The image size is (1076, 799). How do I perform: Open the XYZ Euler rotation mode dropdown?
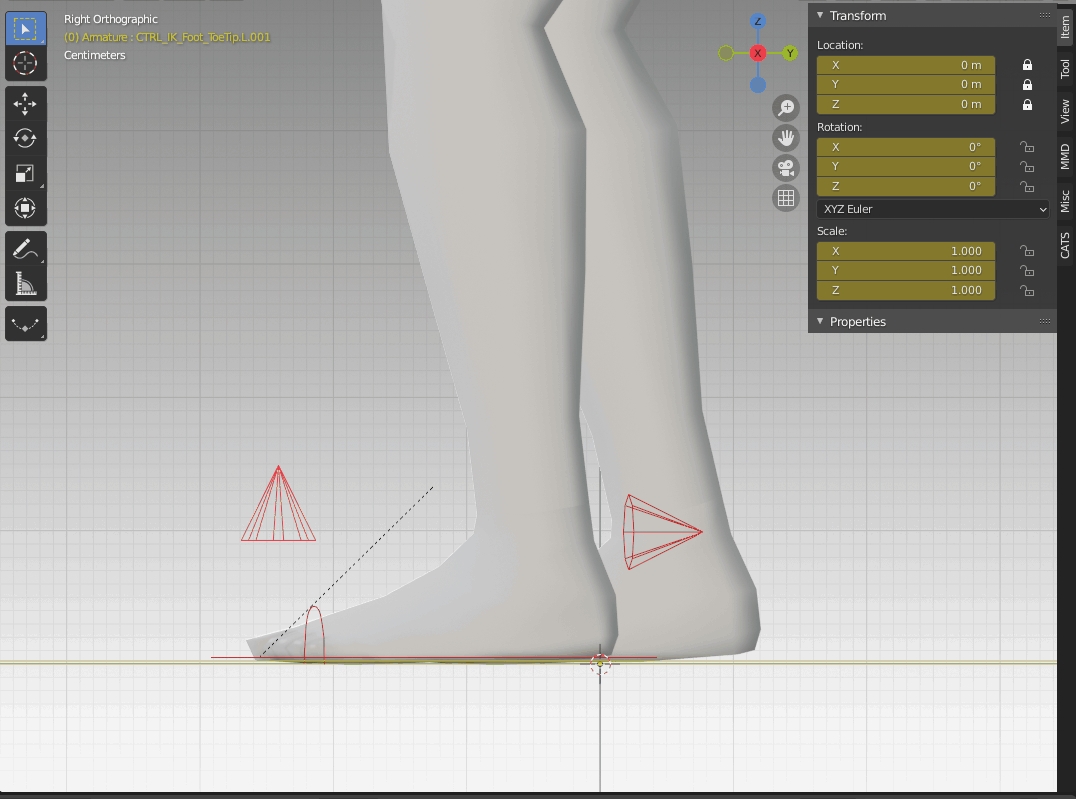932,209
